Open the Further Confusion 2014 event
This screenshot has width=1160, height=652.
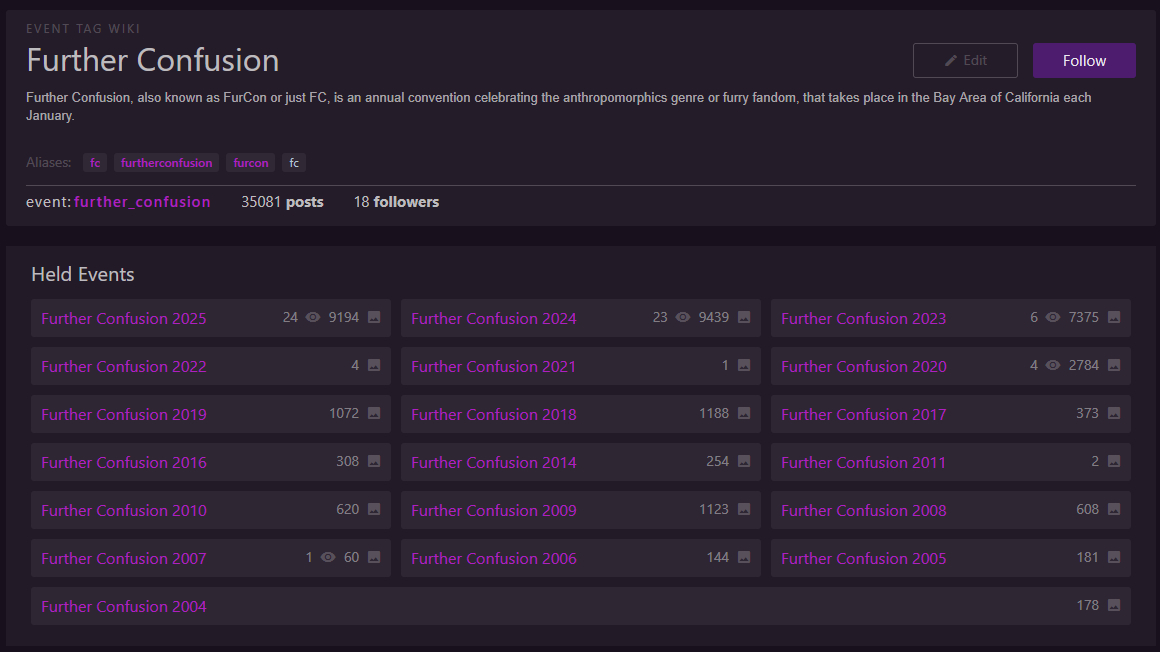[493, 462]
